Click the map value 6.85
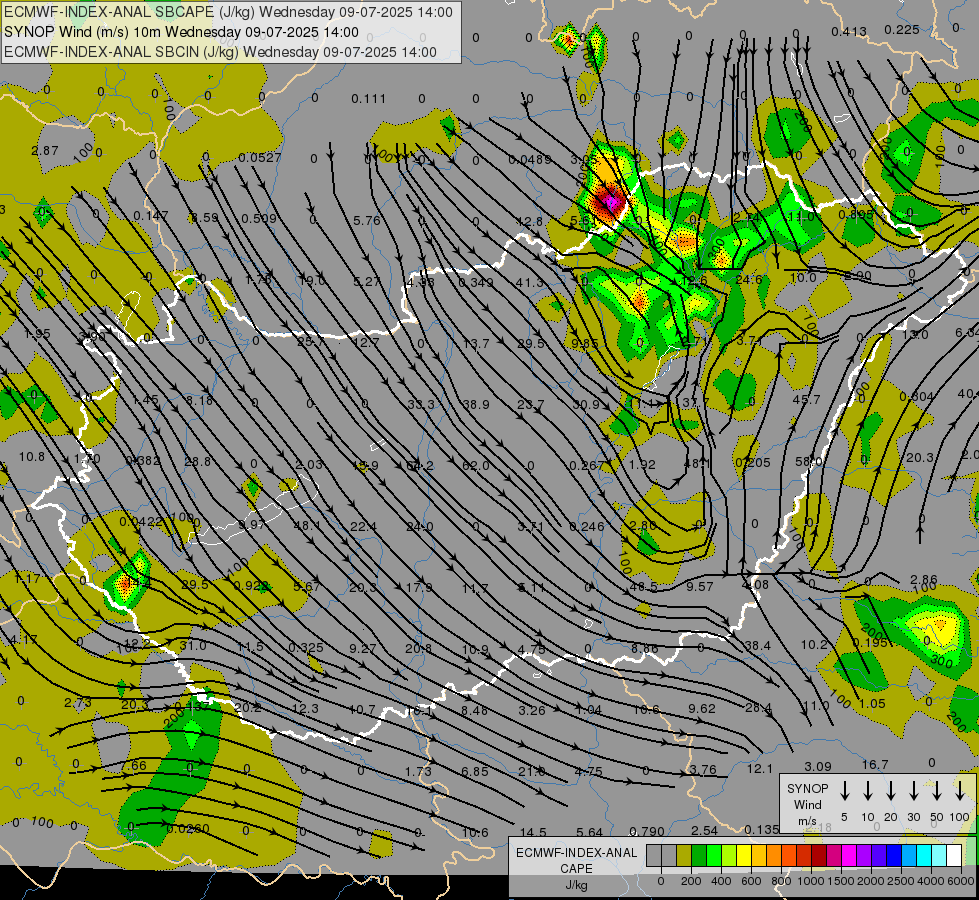The image size is (979, 900). [475, 772]
